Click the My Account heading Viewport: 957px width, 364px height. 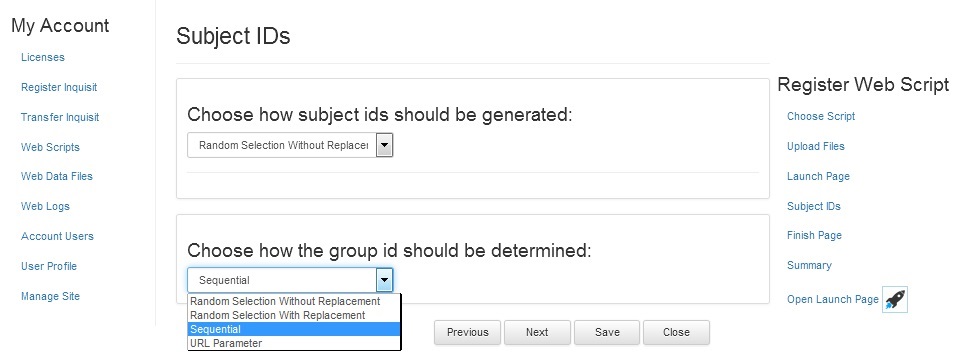pos(60,26)
